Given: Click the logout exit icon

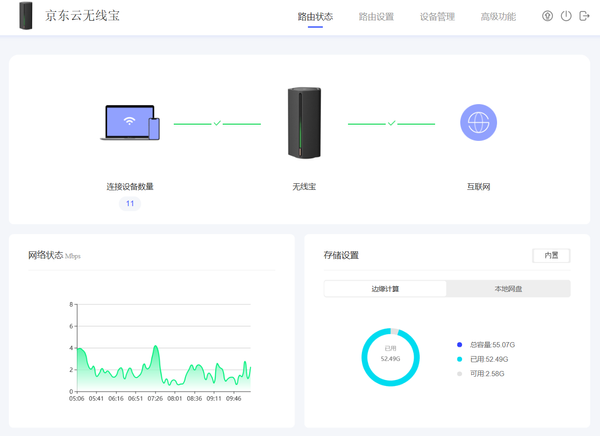Looking at the screenshot, I should [x=584, y=16].
